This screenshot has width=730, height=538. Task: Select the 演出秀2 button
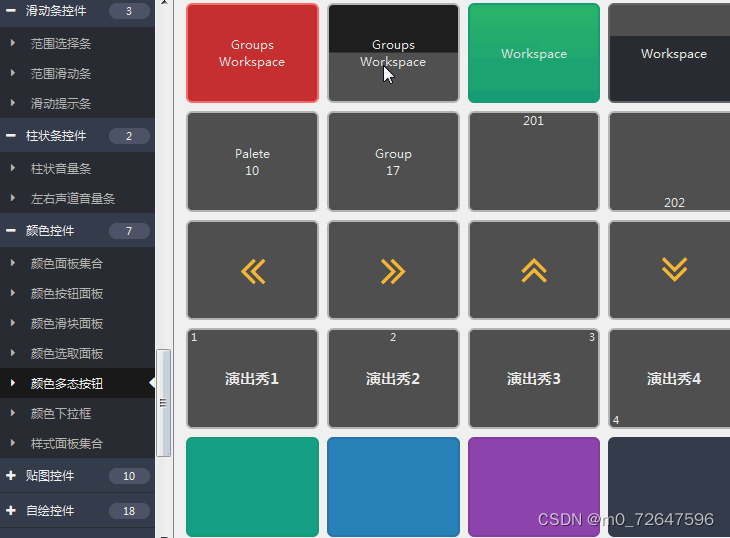tap(393, 378)
